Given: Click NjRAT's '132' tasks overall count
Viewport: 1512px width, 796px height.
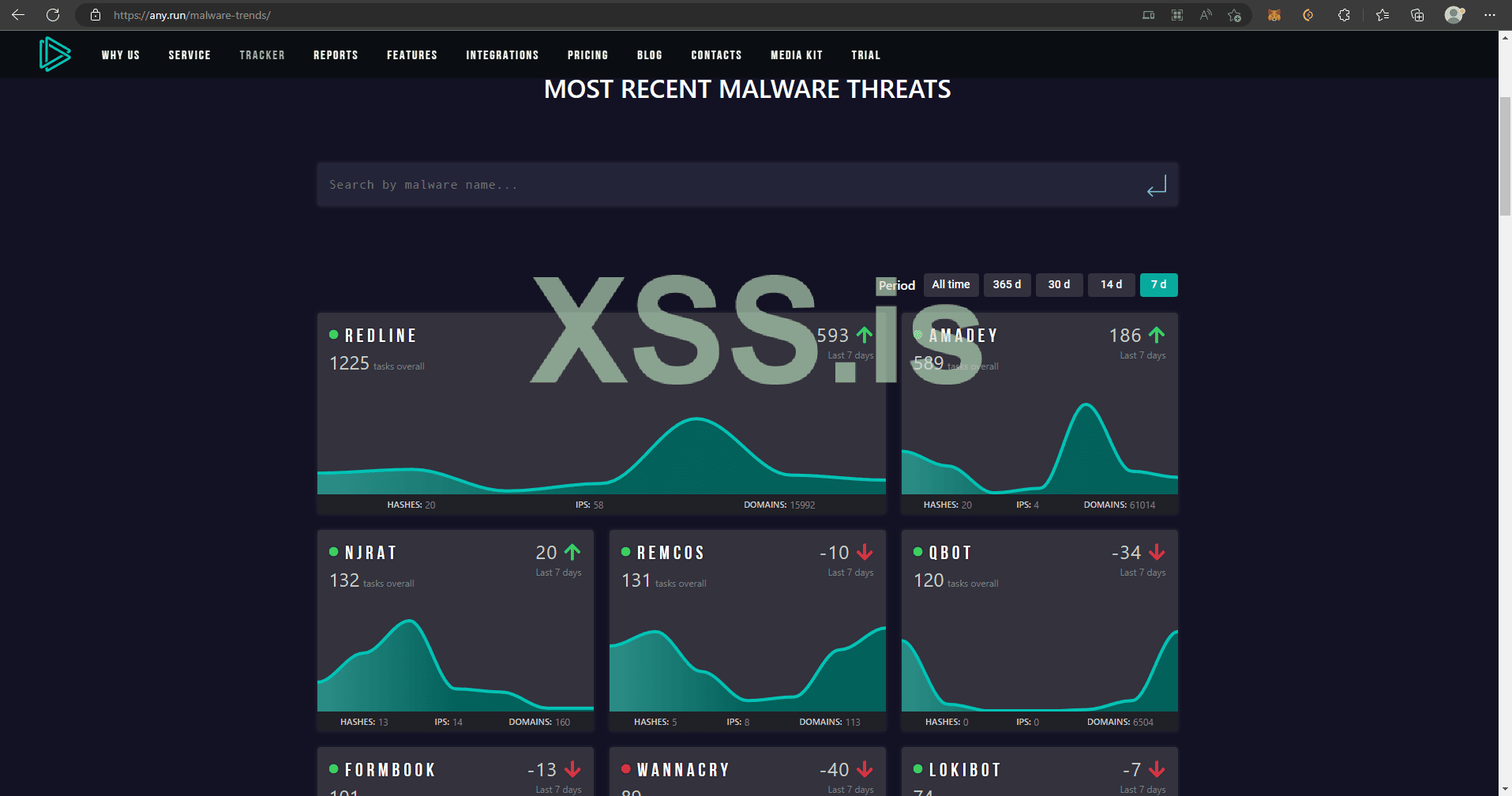Looking at the screenshot, I should pos(344,580).
